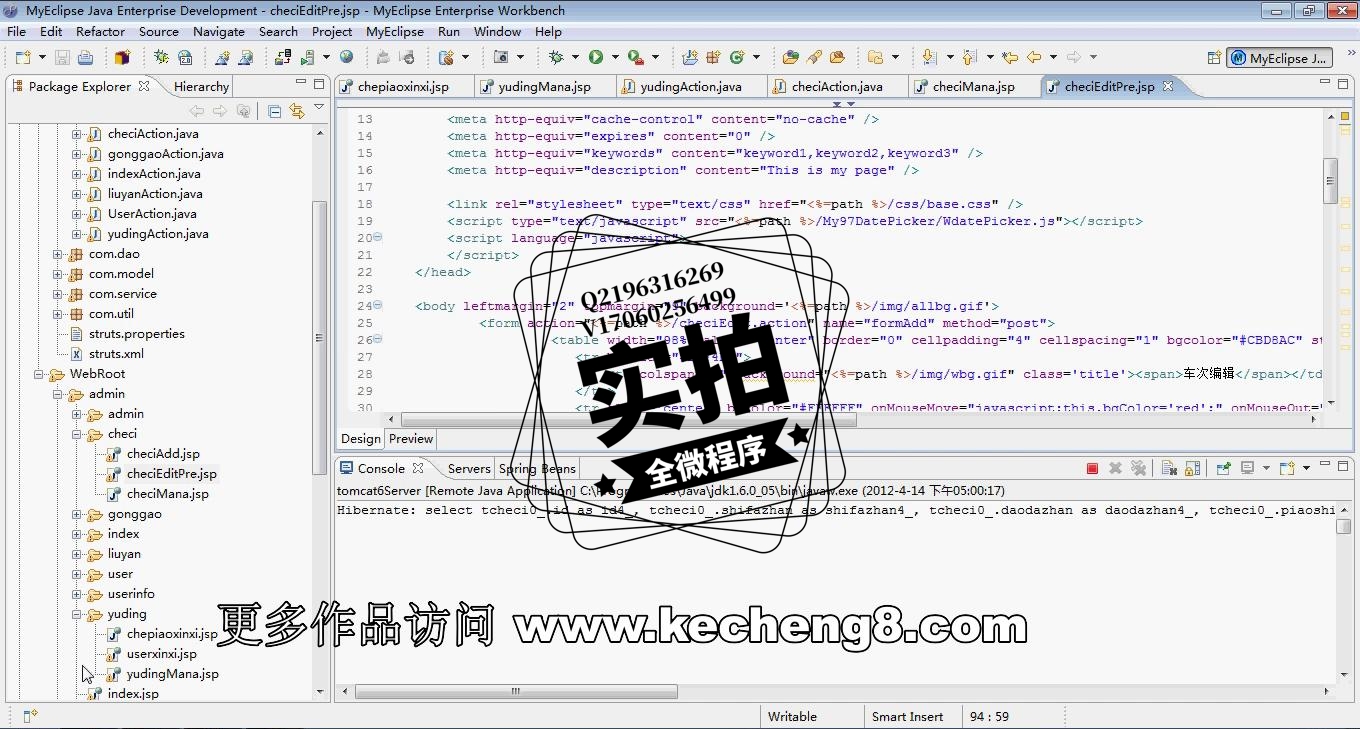Minimize the Package Explorer view
The image size is (1360, 729).
(x=301, y=83)
